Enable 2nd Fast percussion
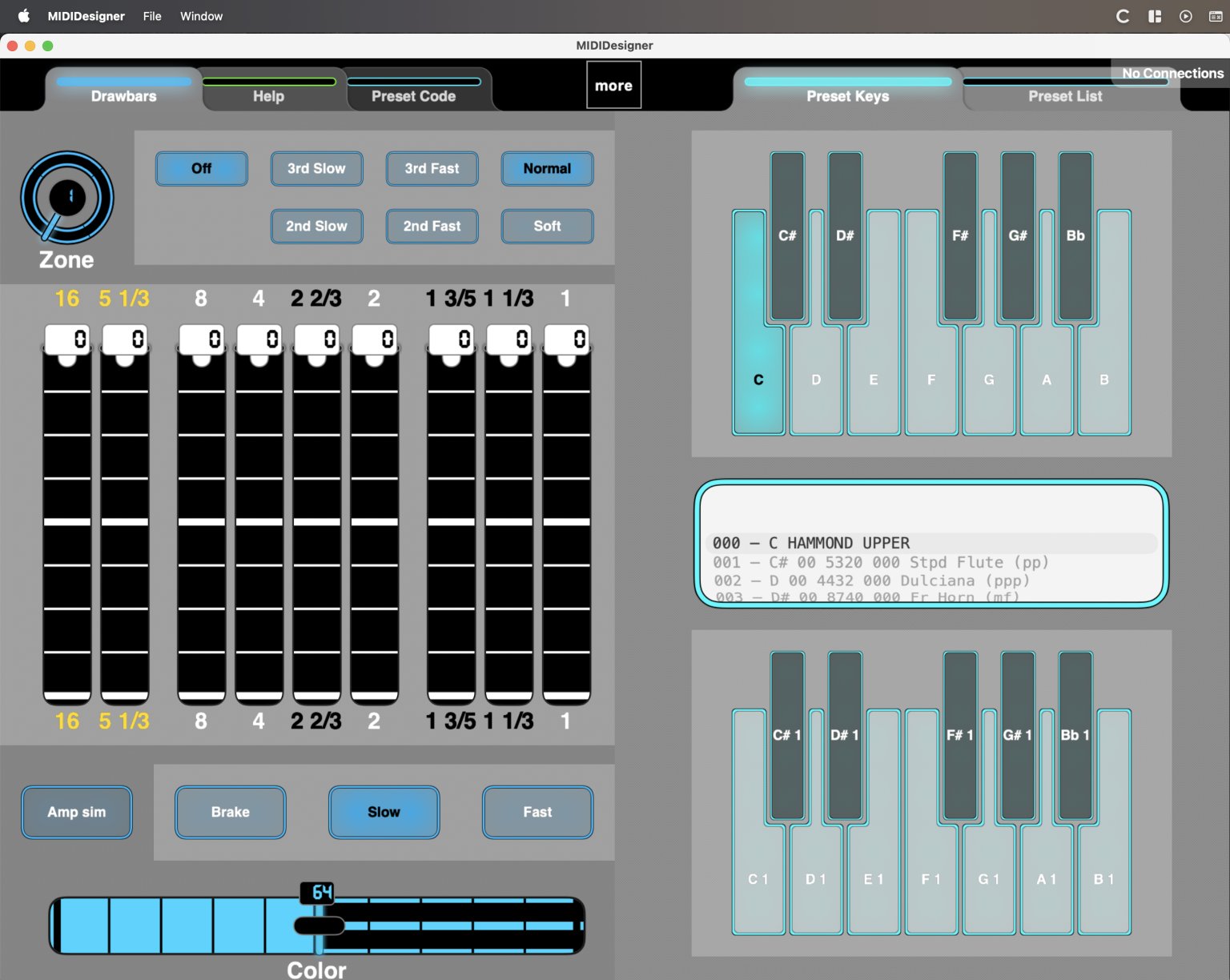Image resolution: width=1230 pixels, height=980 pixels. coord(432,227)
